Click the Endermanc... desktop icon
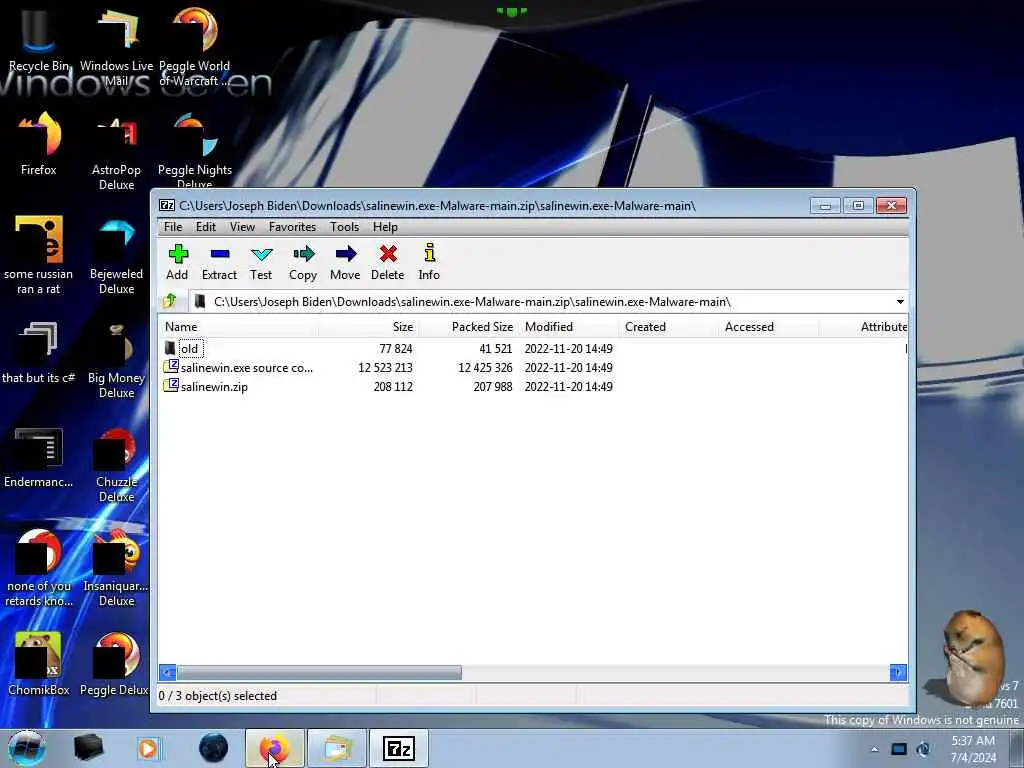Image resolution: width=1024 pixels, height=768 pixels. (x=39, y=457)
